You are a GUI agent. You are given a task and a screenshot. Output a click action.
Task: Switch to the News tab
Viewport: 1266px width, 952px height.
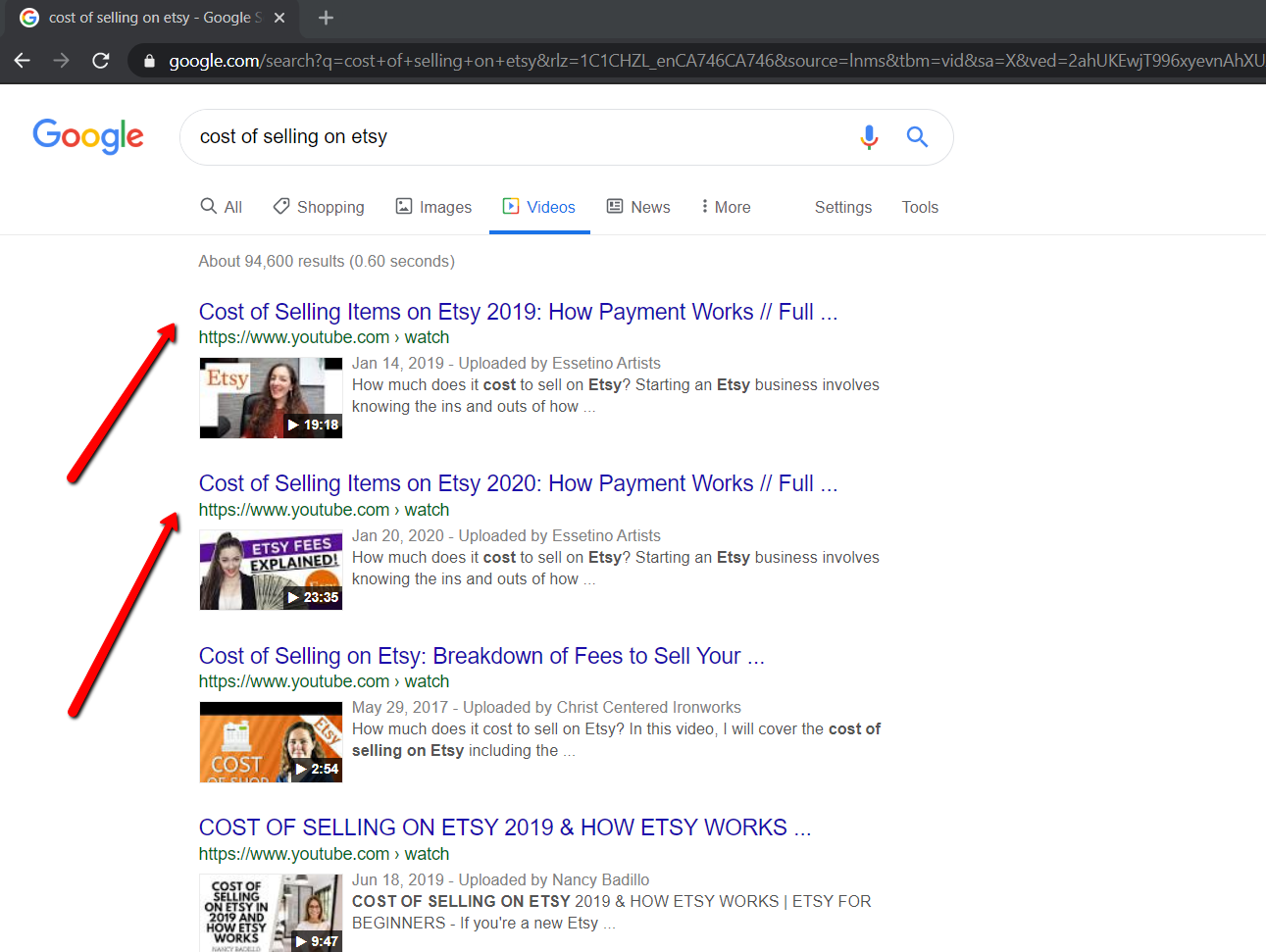click(638, 207)
